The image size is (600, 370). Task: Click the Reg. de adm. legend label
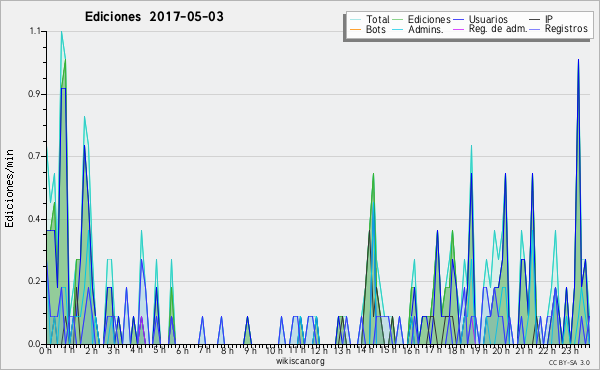(498, 29)
